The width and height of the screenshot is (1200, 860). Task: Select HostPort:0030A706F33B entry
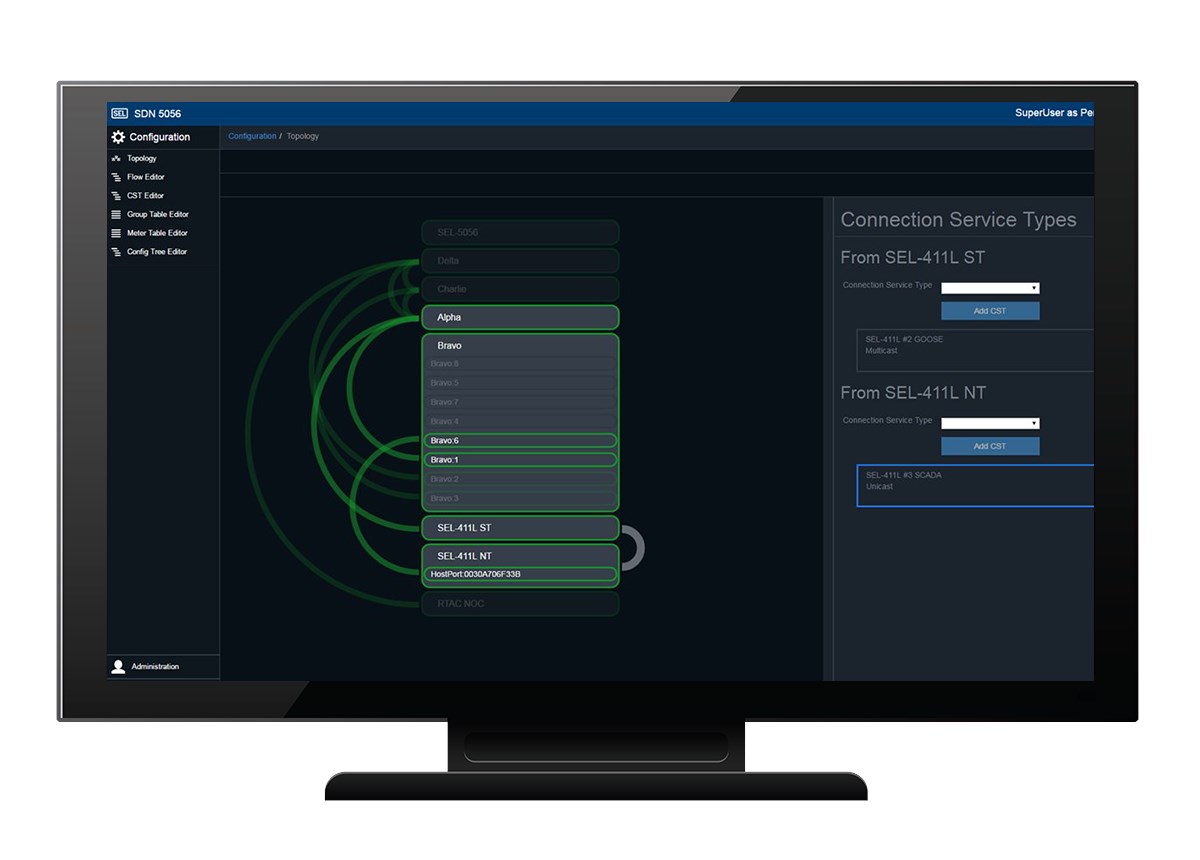click(520, 574)
